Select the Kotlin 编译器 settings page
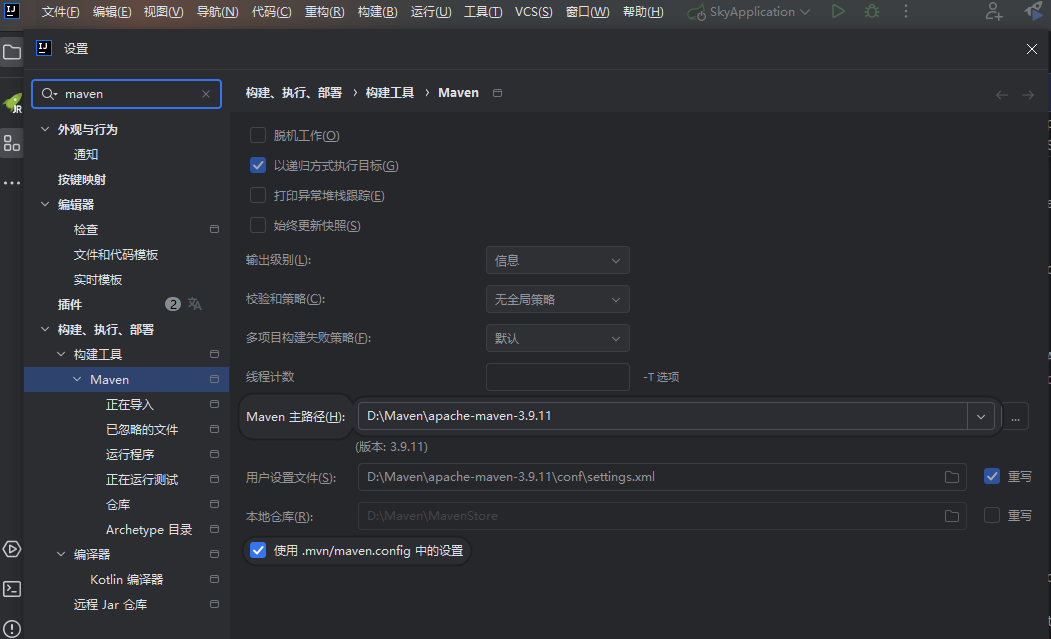This screenshot has height=639, width=1051. coord(127,579)
